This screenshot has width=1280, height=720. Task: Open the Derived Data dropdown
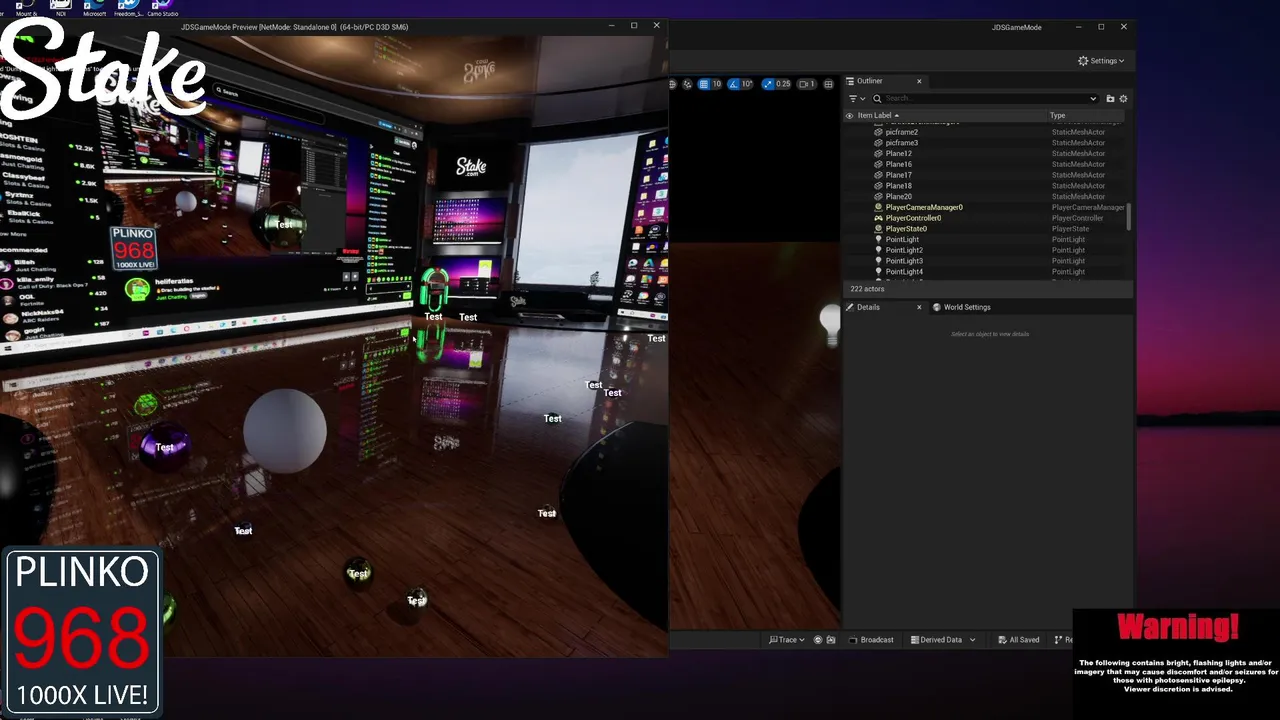(x=942, y=640)
